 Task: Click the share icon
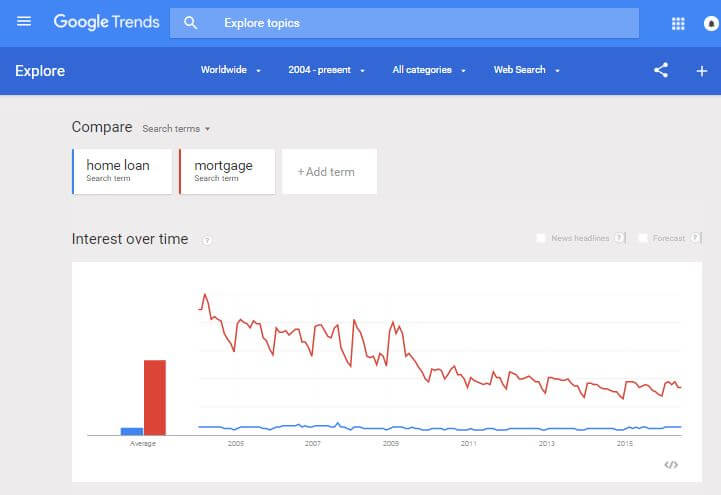point(661,70)
